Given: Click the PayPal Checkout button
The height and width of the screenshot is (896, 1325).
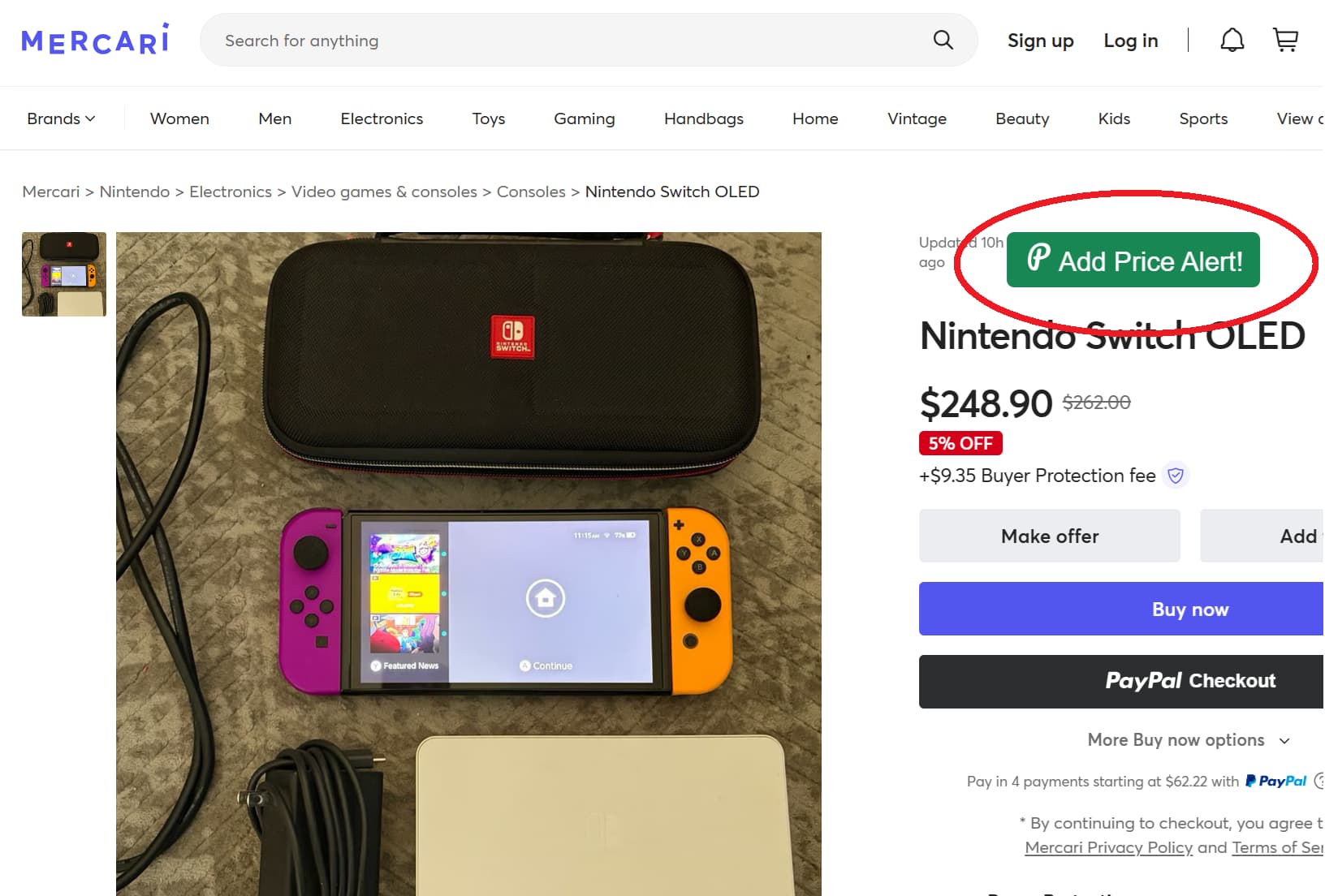Looking at the screenshot, I should tap(1190, 681).
